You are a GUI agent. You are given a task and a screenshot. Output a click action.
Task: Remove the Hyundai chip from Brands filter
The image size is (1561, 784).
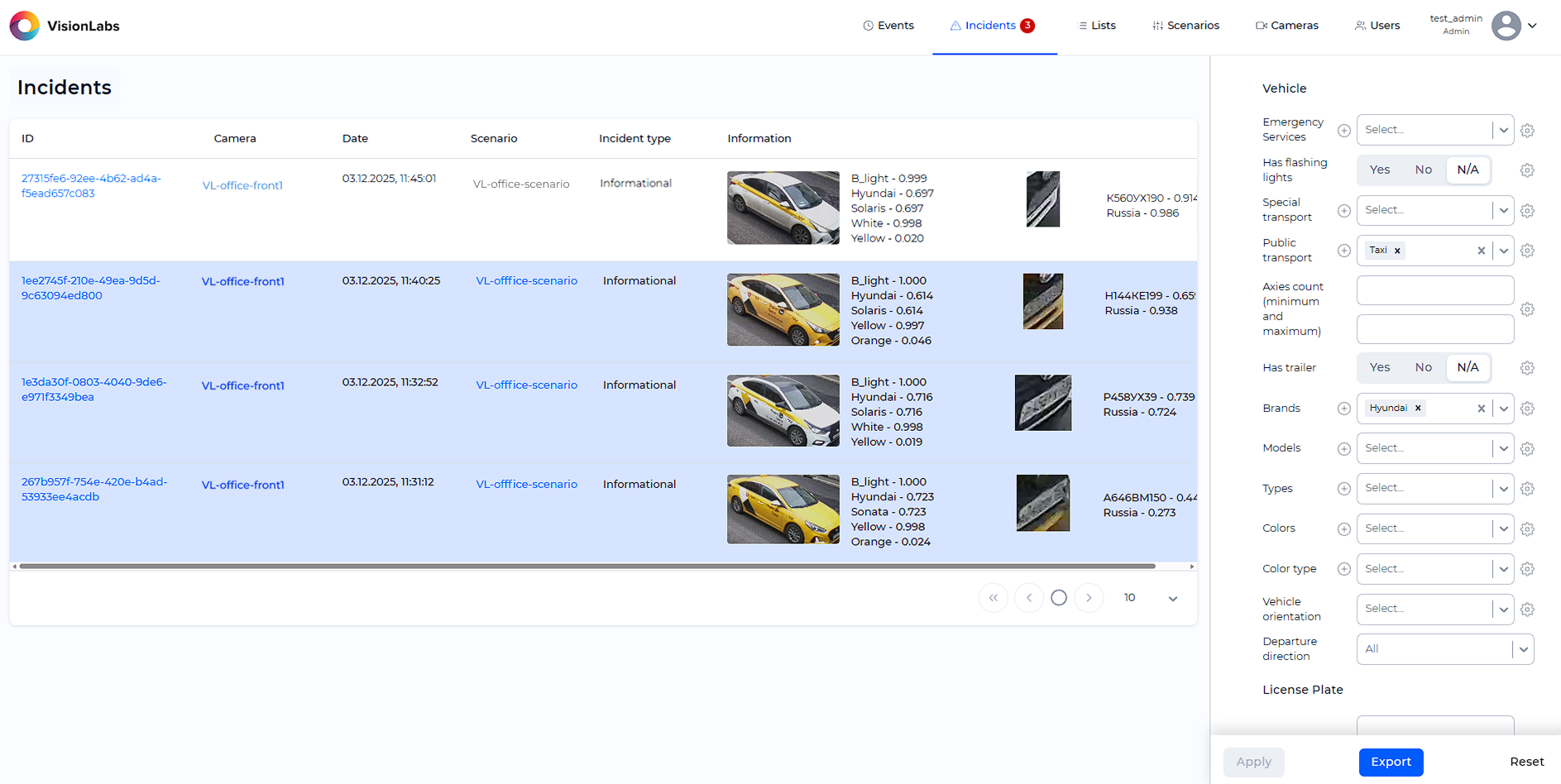(x=1418, y=408)
